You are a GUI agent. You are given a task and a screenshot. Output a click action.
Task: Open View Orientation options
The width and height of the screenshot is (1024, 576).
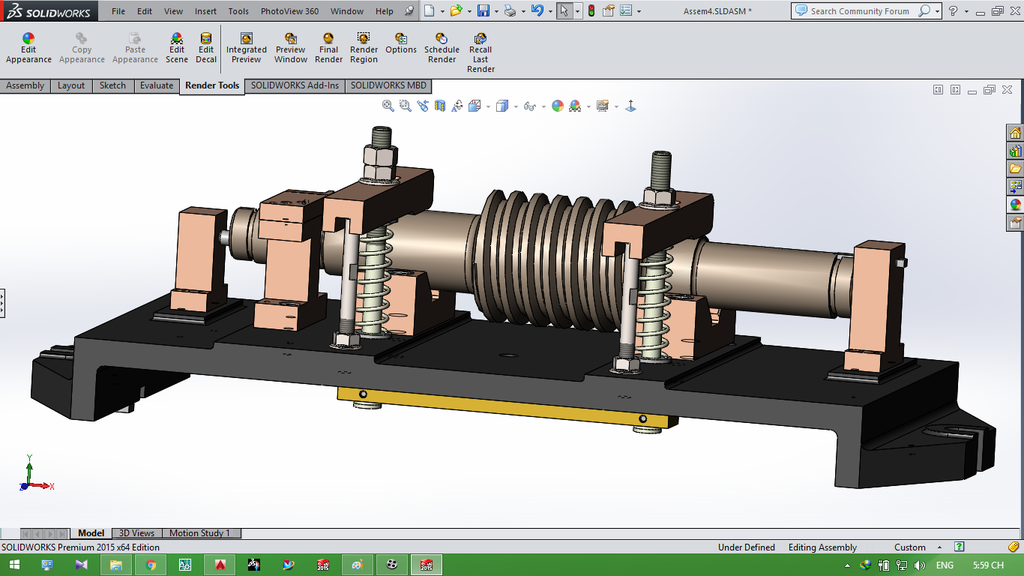click(475, 106)
